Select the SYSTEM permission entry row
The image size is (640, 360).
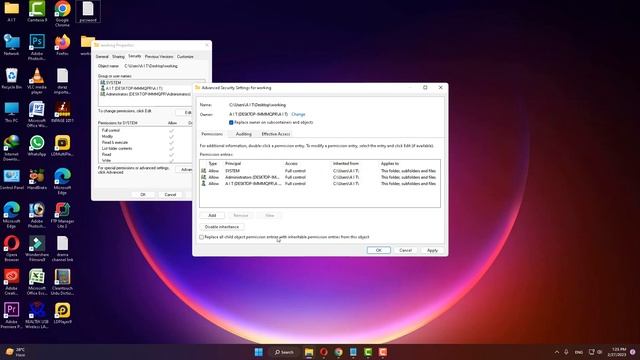click(320, 171)
